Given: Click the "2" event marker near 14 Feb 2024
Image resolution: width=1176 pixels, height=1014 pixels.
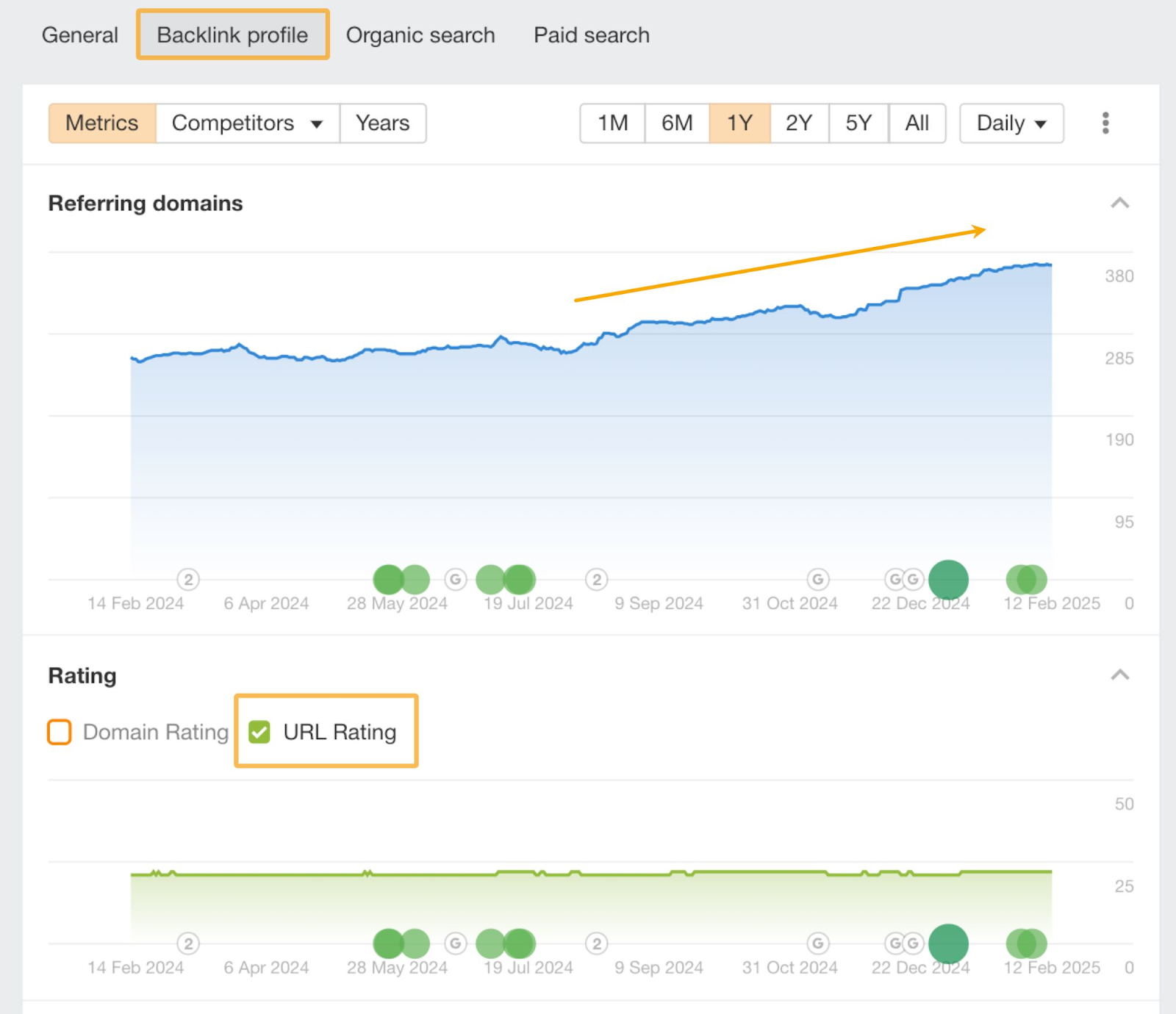Looking at the screenshot, I should [188, 579].
